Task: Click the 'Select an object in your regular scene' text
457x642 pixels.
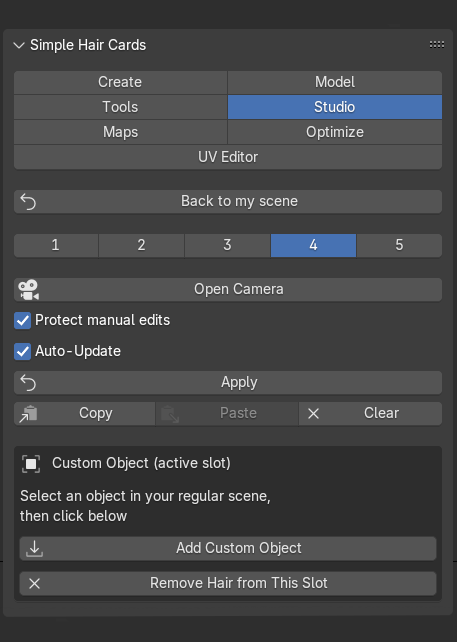Action: click(145, 496)
